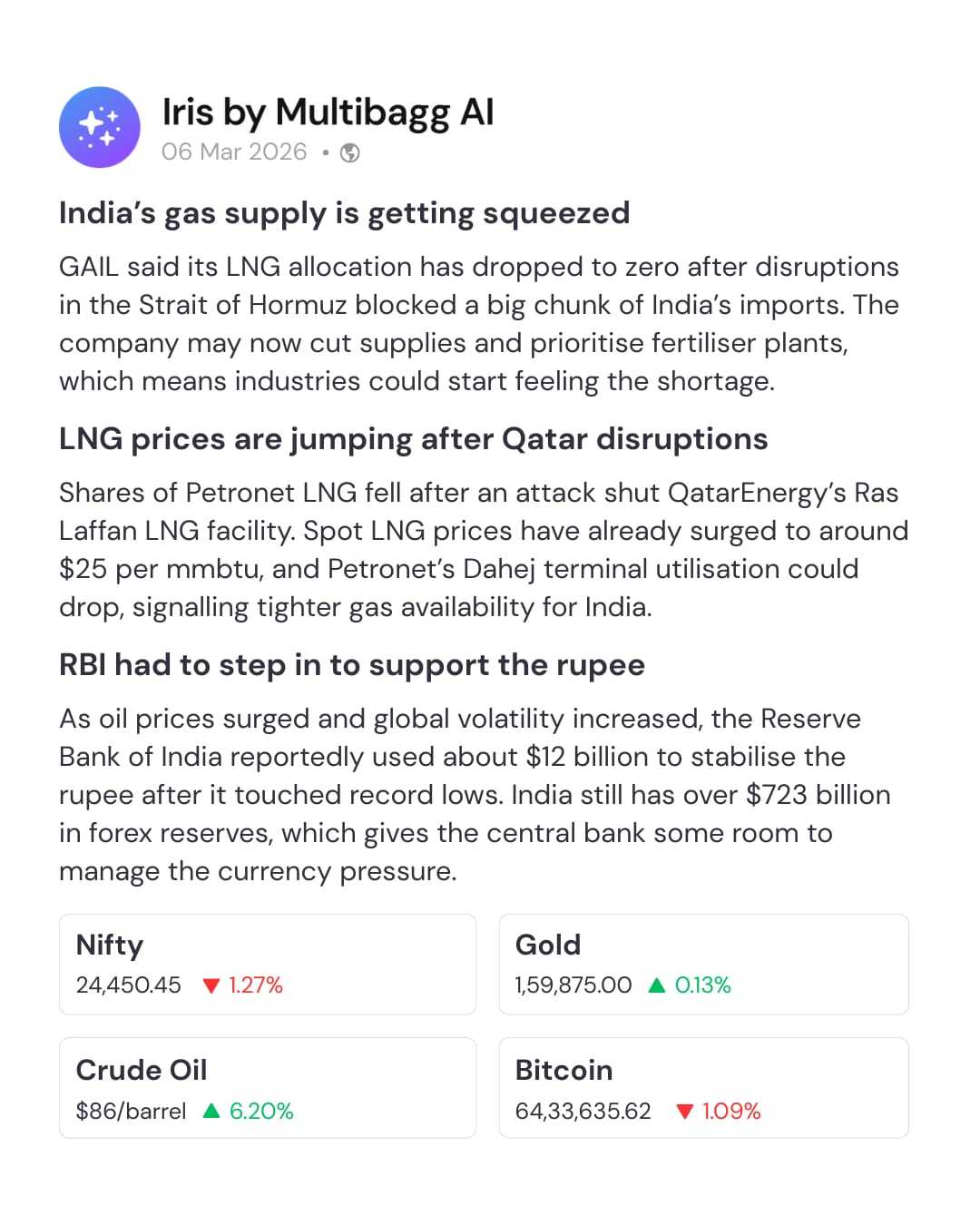Click the Iris sparkle avatar icon
Screen dimensions: 980x1225
coord(100,127)
